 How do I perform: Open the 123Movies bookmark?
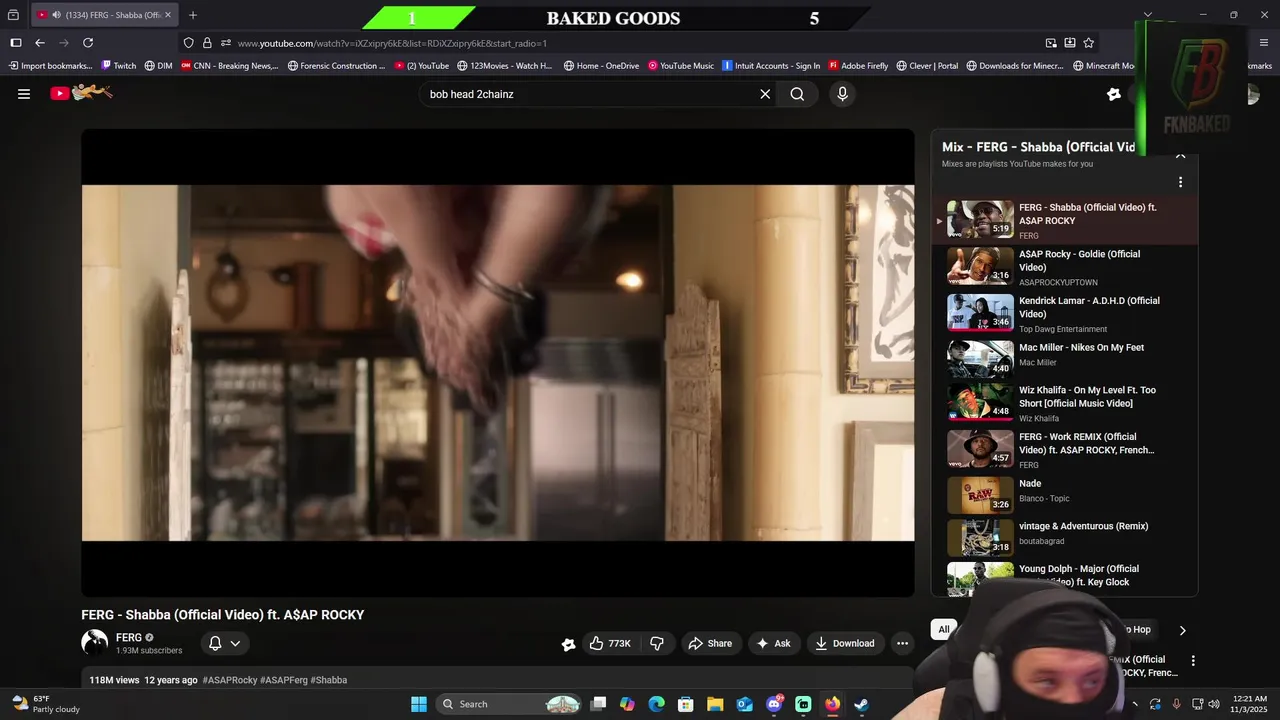(x=505, y=66)
